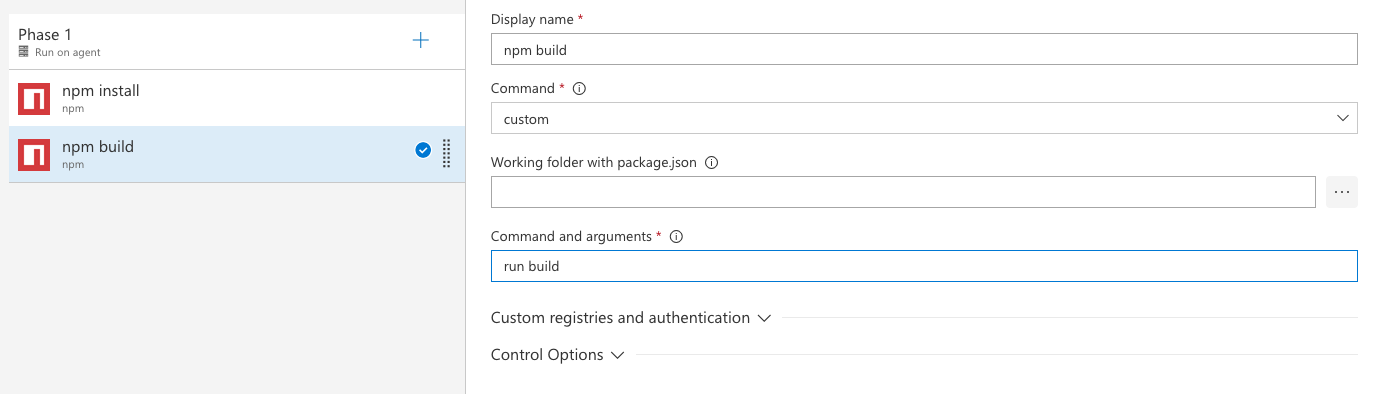This screenshot has width=1377, height=394.
Task: Click the npm icon beside npm build
Action: [x=34, y=155]
